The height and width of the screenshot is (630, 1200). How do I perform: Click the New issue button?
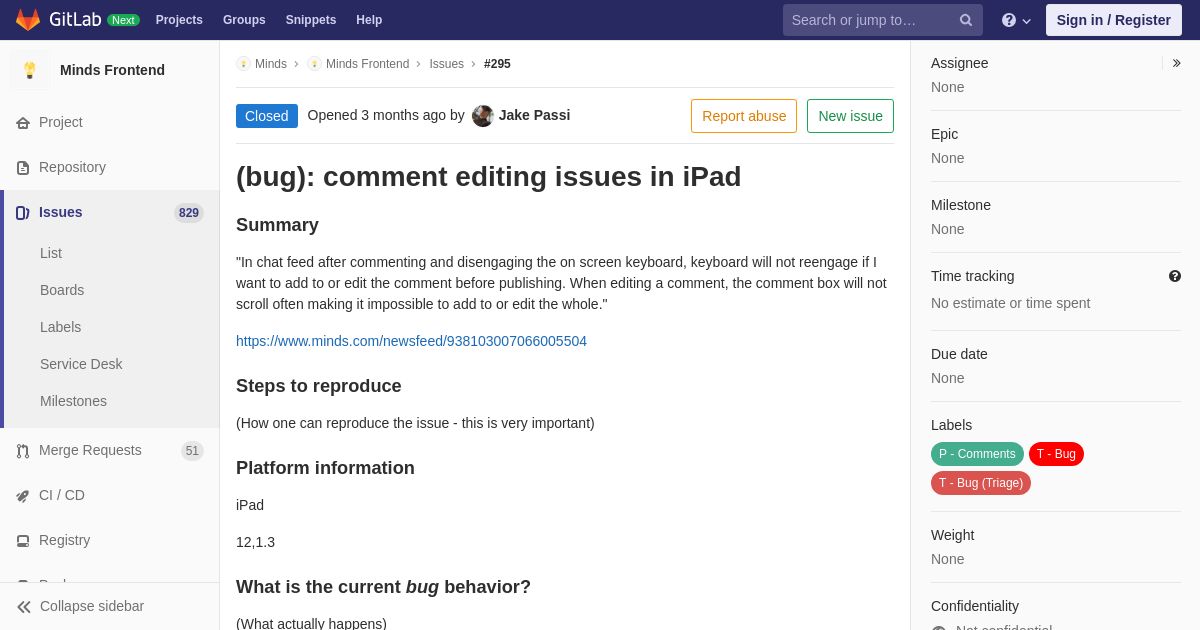pos(850,116)
